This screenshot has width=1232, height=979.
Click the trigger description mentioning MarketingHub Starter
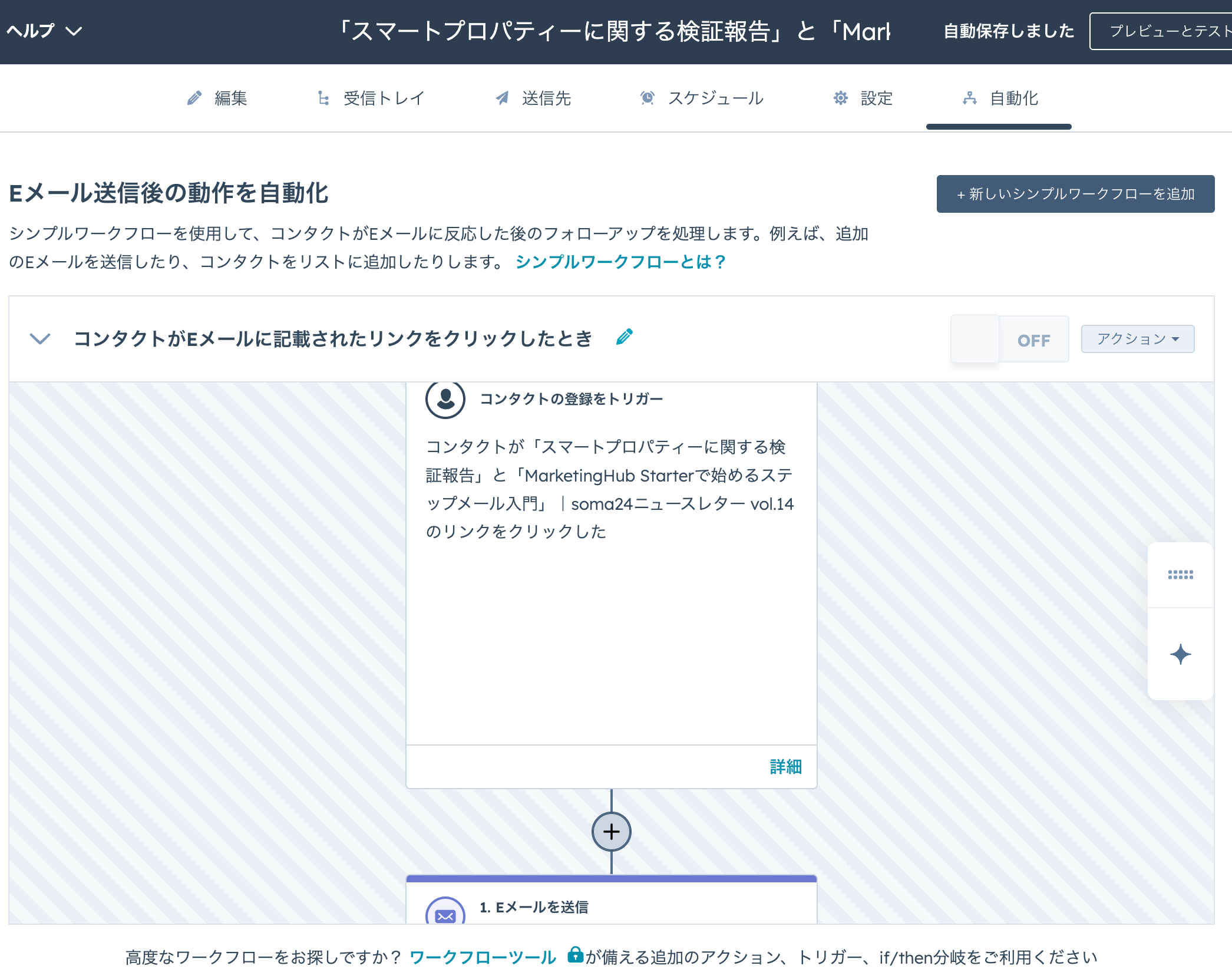click(610, 489)
